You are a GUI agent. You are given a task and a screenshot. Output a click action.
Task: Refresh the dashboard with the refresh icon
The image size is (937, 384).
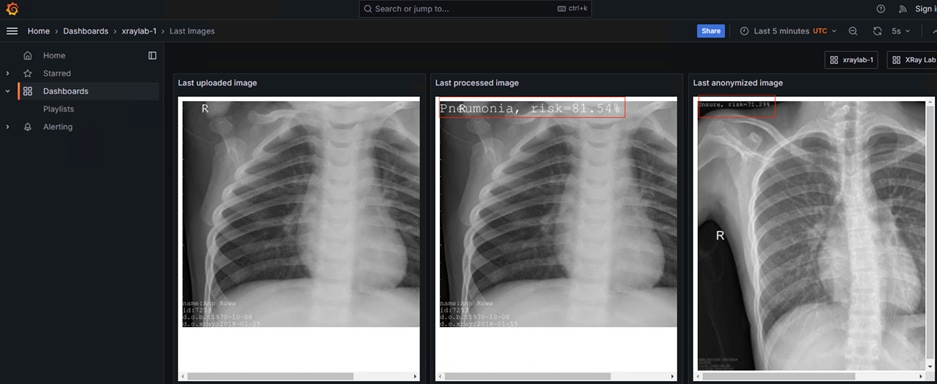point(877,31)
